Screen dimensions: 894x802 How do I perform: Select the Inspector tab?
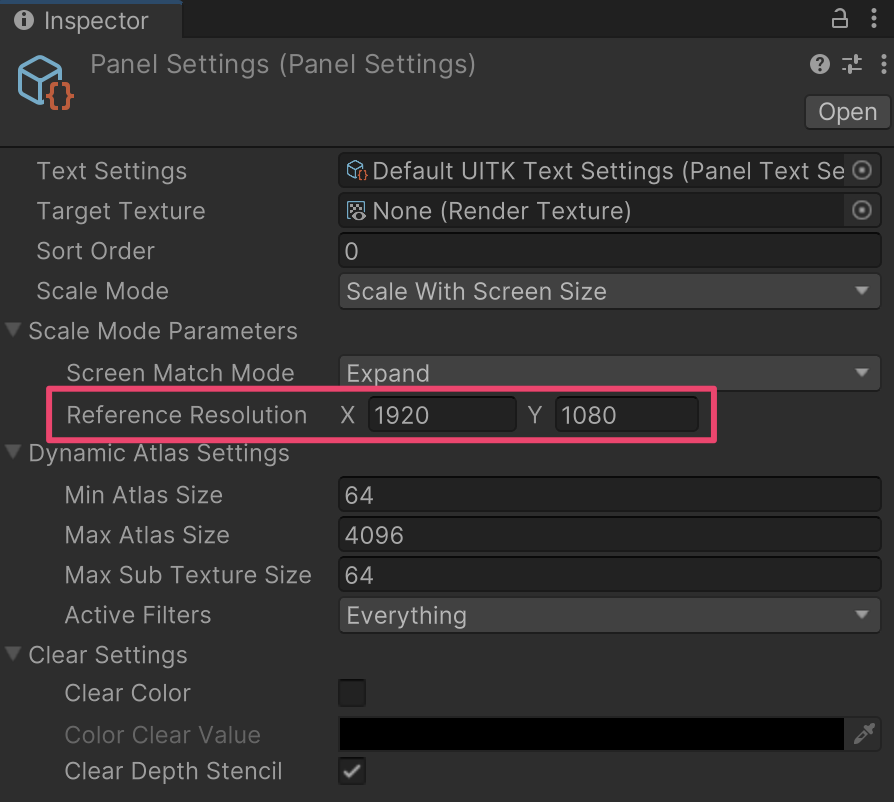(91, 21)
